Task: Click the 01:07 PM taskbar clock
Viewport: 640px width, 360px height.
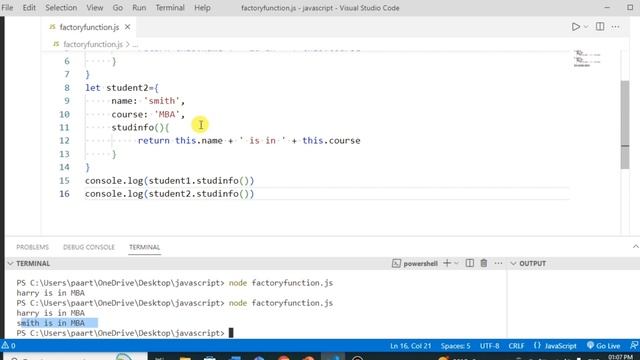Action: pos(620,357)
